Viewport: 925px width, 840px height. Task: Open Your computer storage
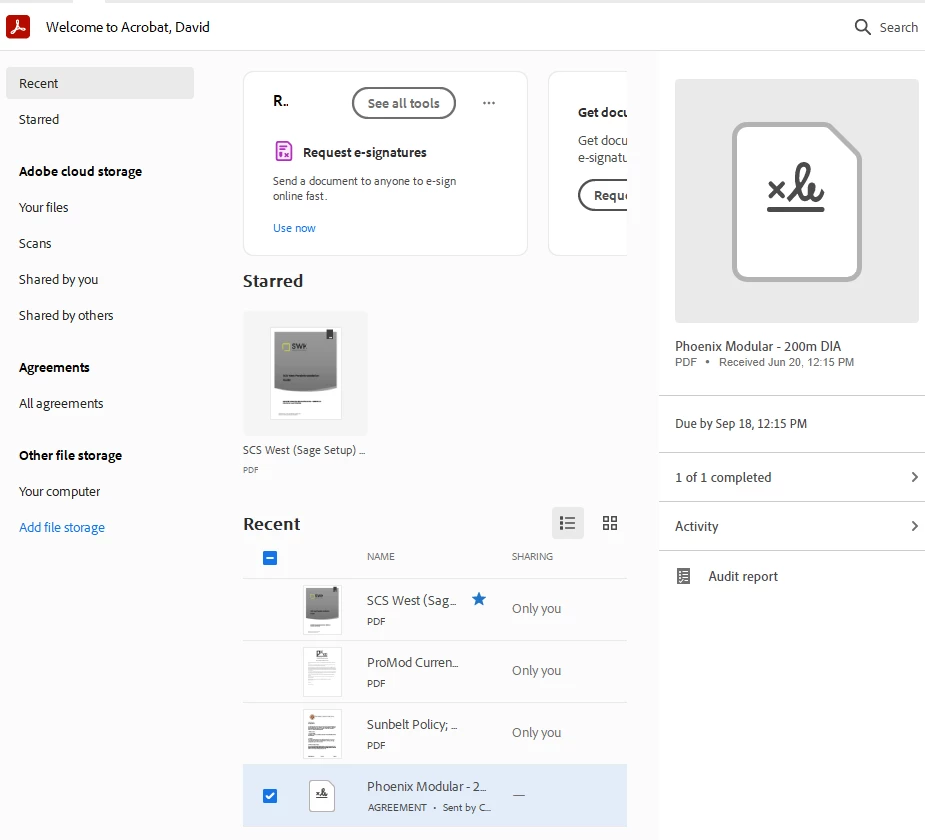tap(60, 491)
